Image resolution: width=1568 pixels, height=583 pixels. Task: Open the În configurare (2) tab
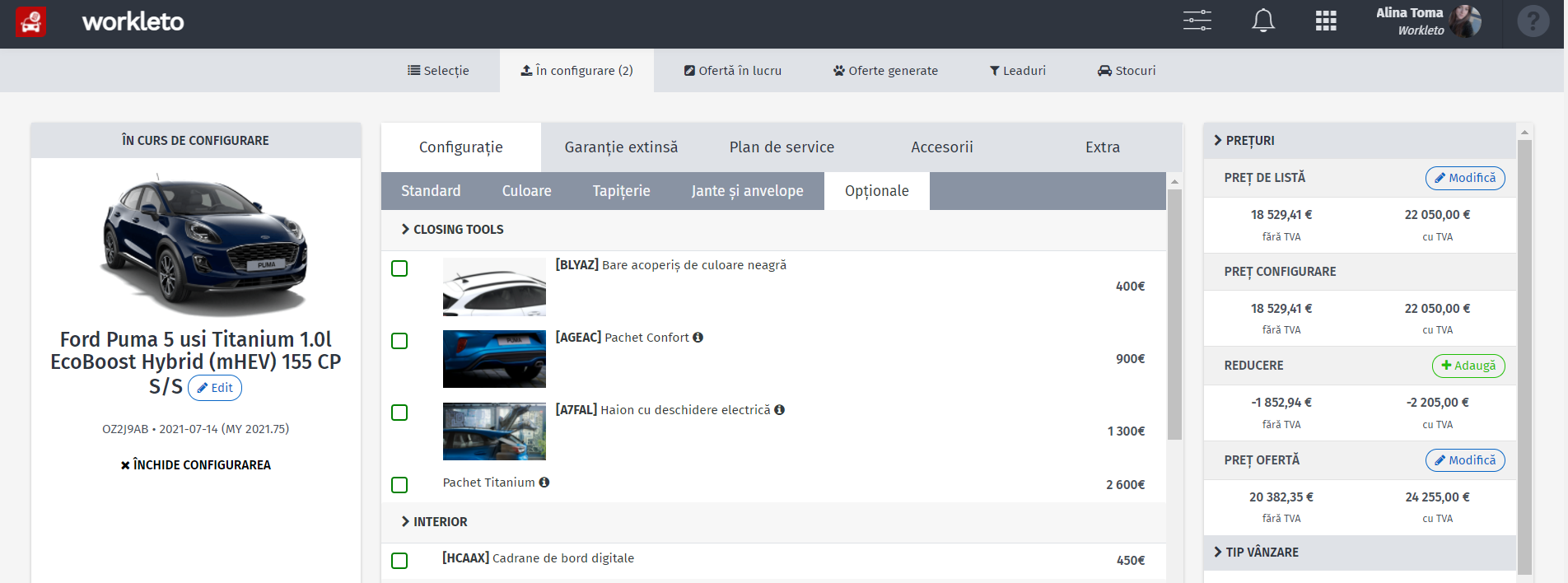coord(576,71)
